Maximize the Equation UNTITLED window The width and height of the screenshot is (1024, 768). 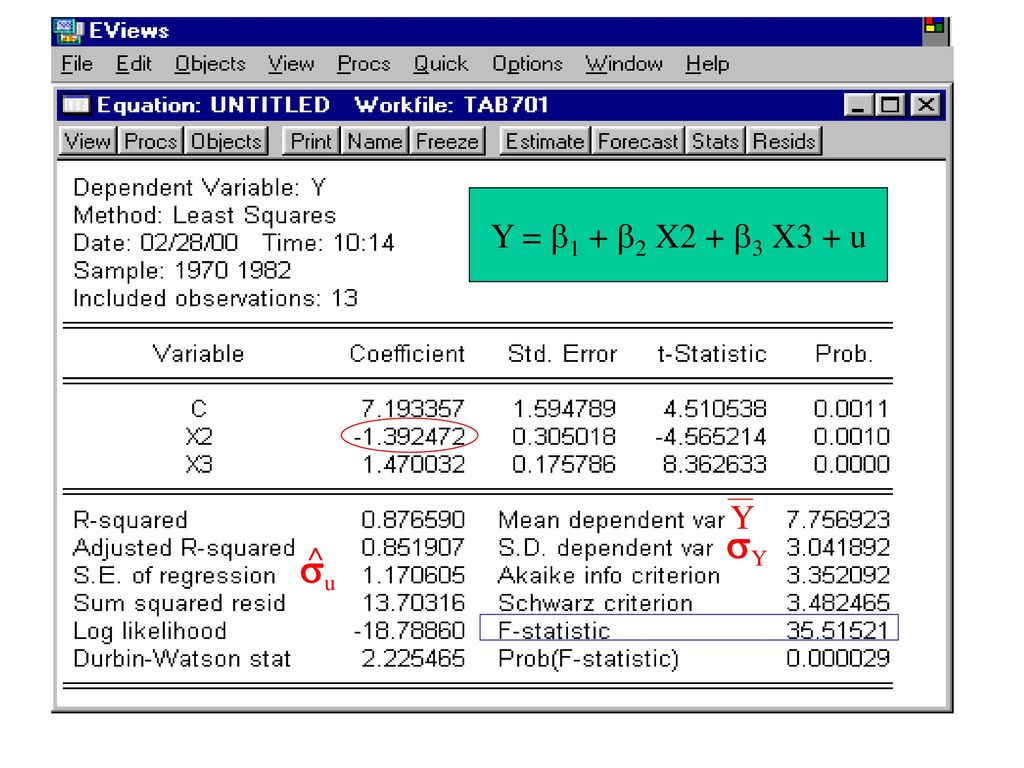(890, 105)
